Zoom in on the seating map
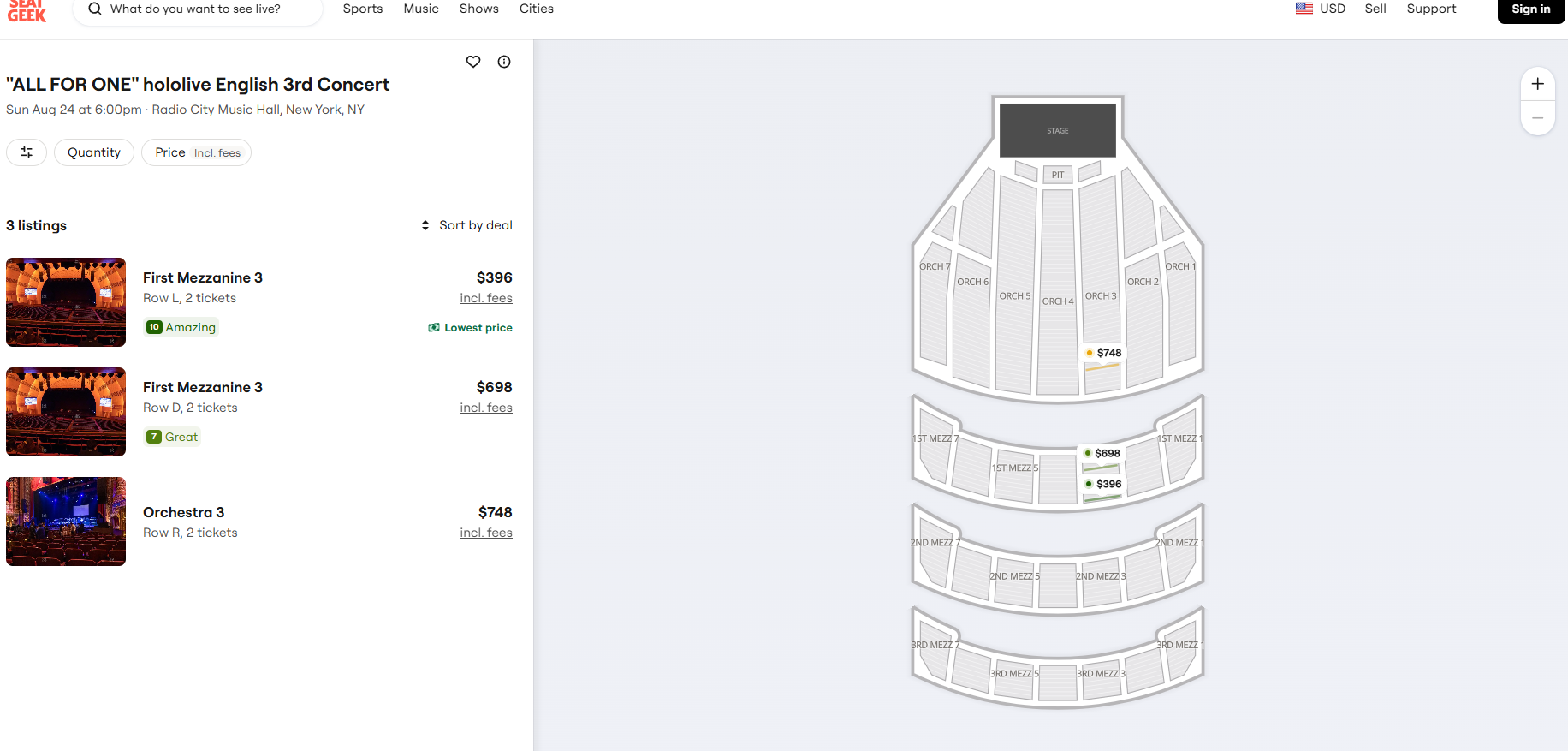Image resolution: width=1568 pixels, height=751 pixels. (x=1538, y=84)
